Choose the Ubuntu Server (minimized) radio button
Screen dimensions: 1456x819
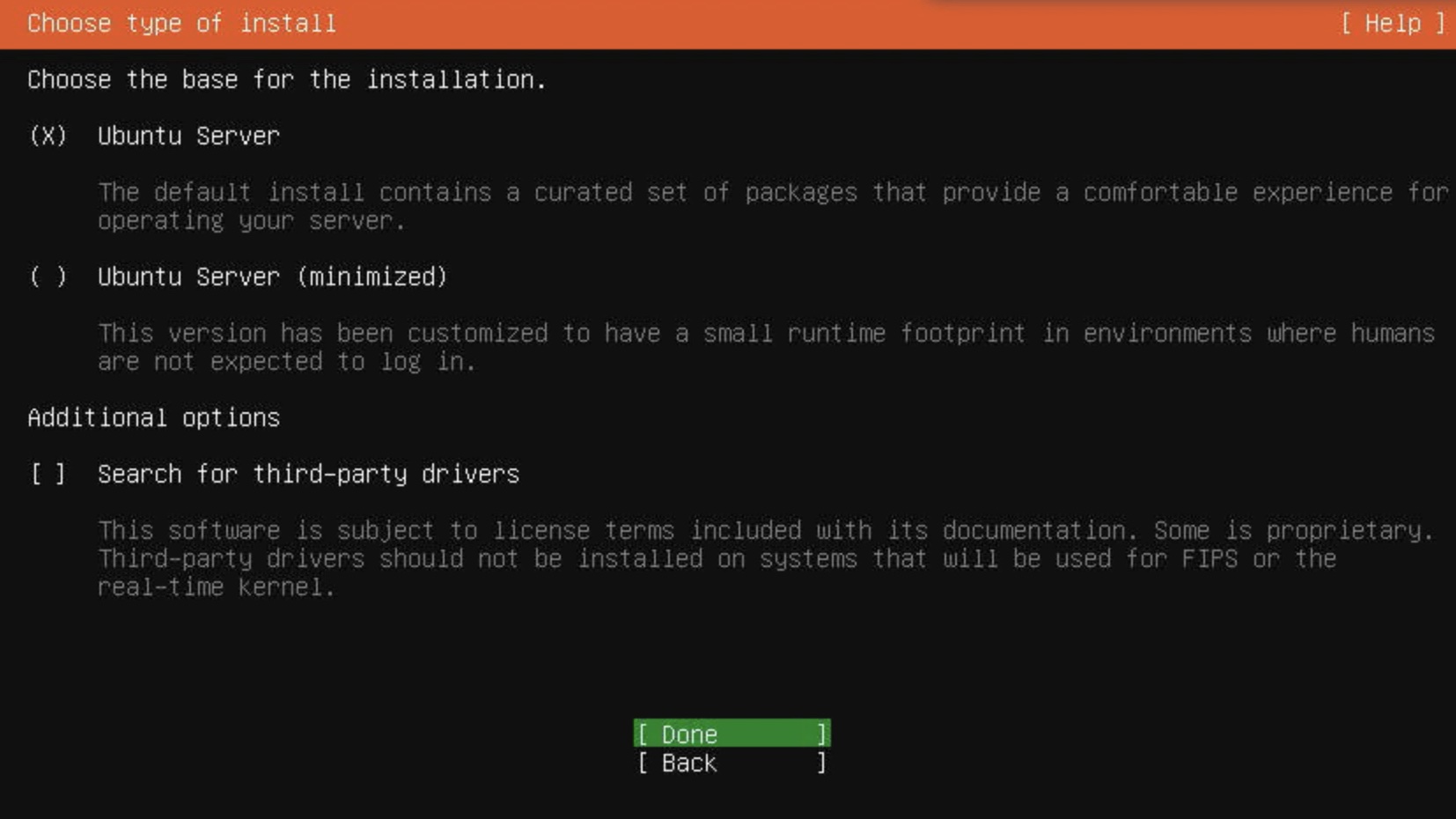[48, 277]
